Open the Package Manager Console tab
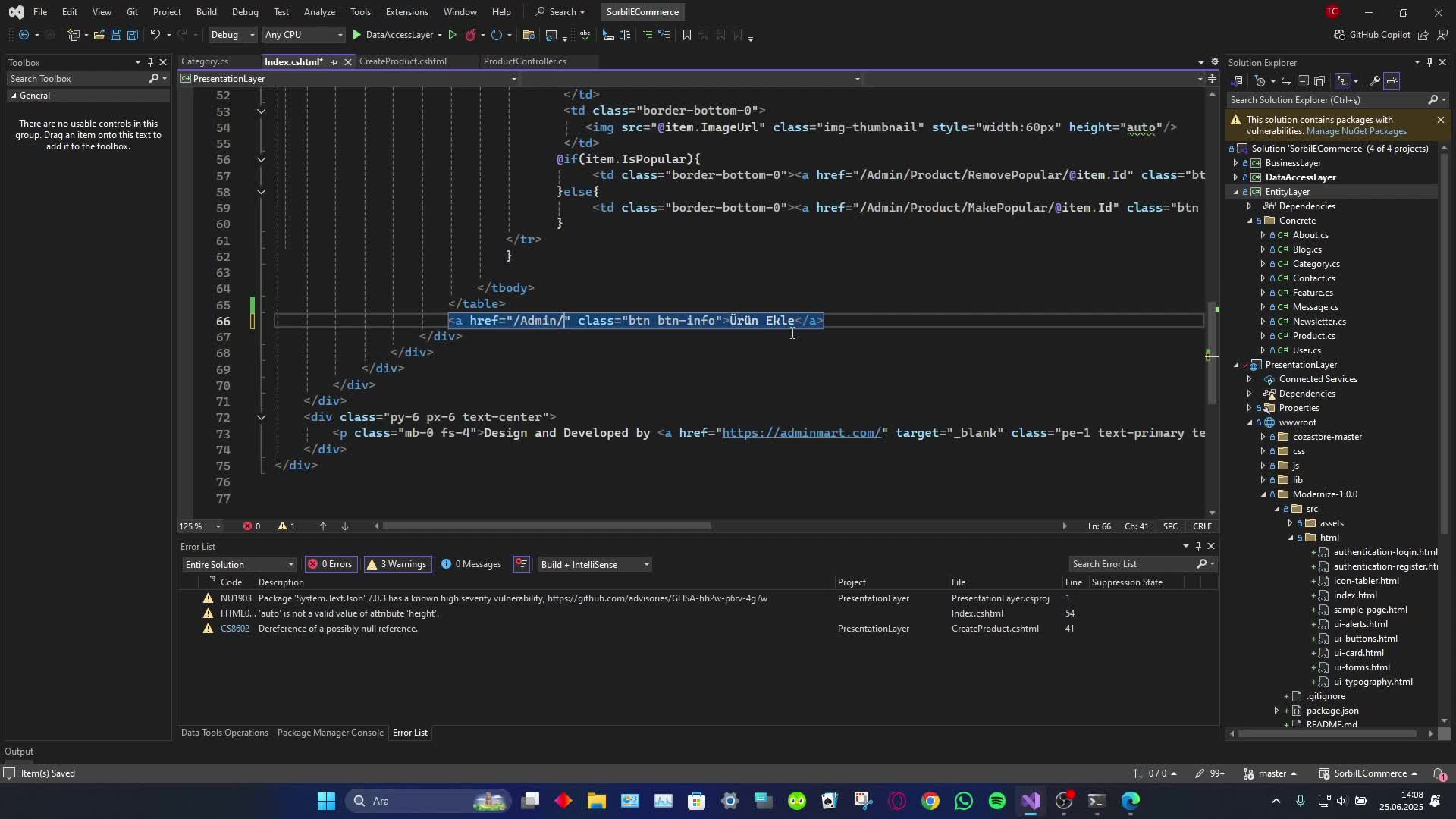This screenshot has height=819, width=1456. coord(330,733)
